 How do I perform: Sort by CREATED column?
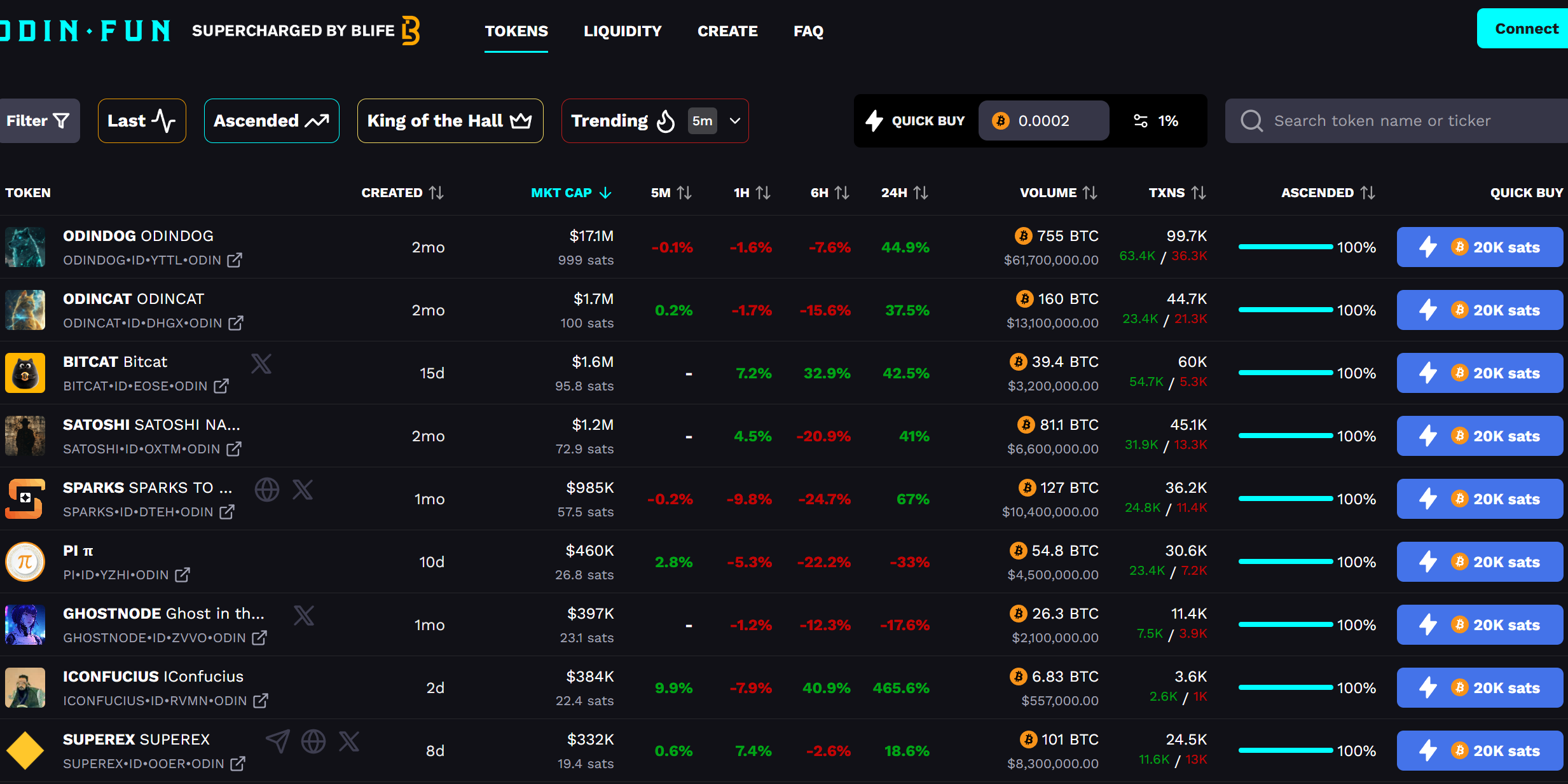[402, 193]
